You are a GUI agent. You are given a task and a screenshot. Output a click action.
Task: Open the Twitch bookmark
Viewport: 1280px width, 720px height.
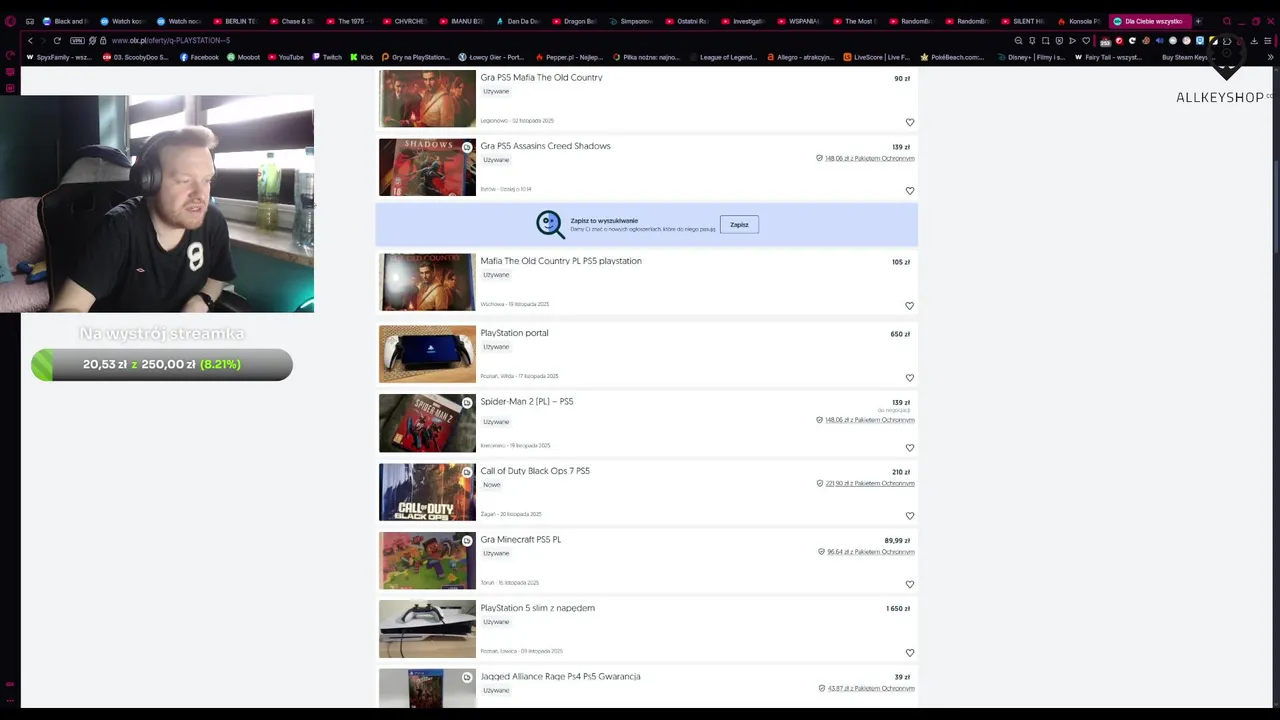327,57
